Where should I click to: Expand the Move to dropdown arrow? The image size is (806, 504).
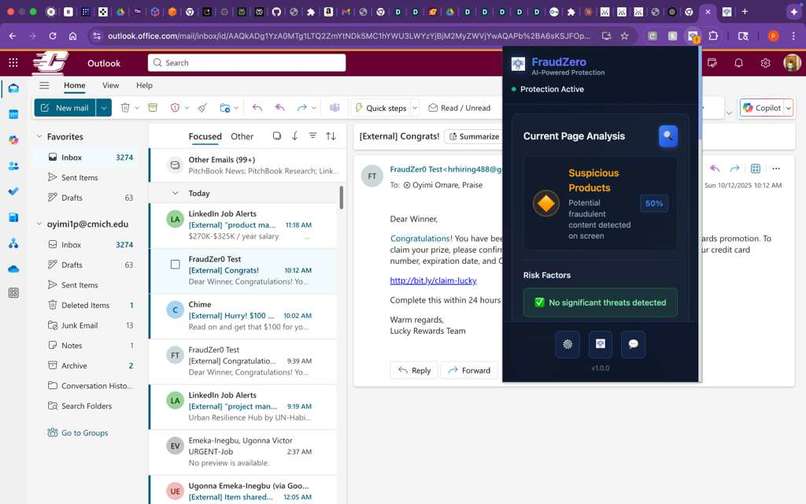tap(236, 108)
